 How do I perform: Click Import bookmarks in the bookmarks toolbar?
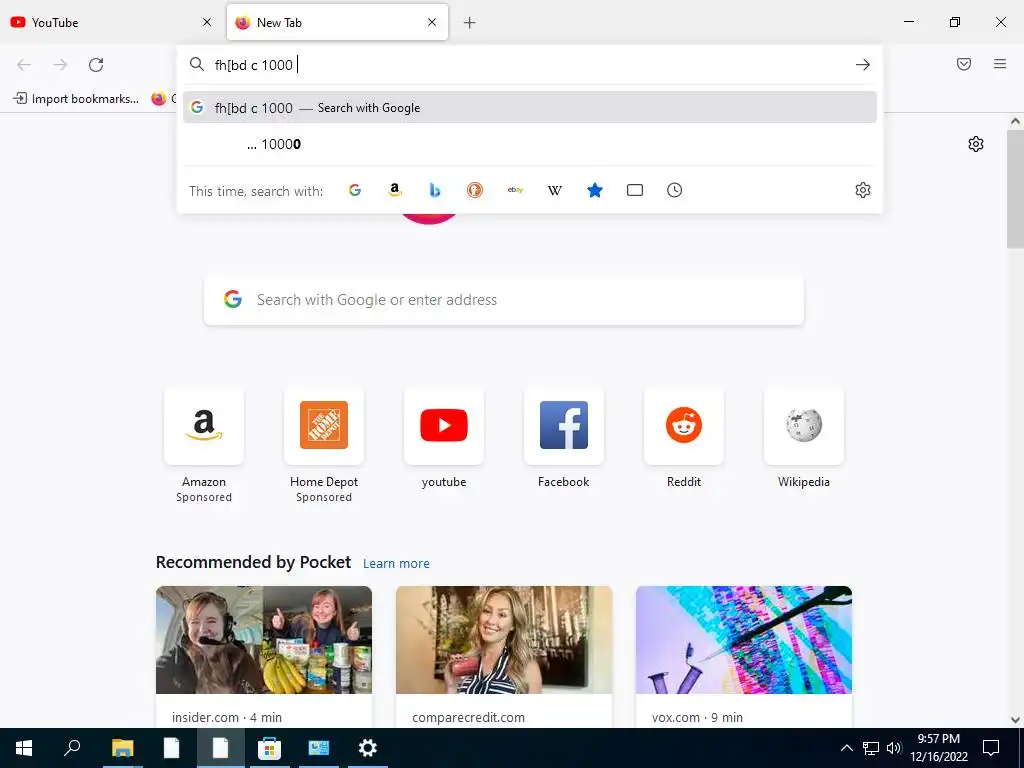pos(76,99)
